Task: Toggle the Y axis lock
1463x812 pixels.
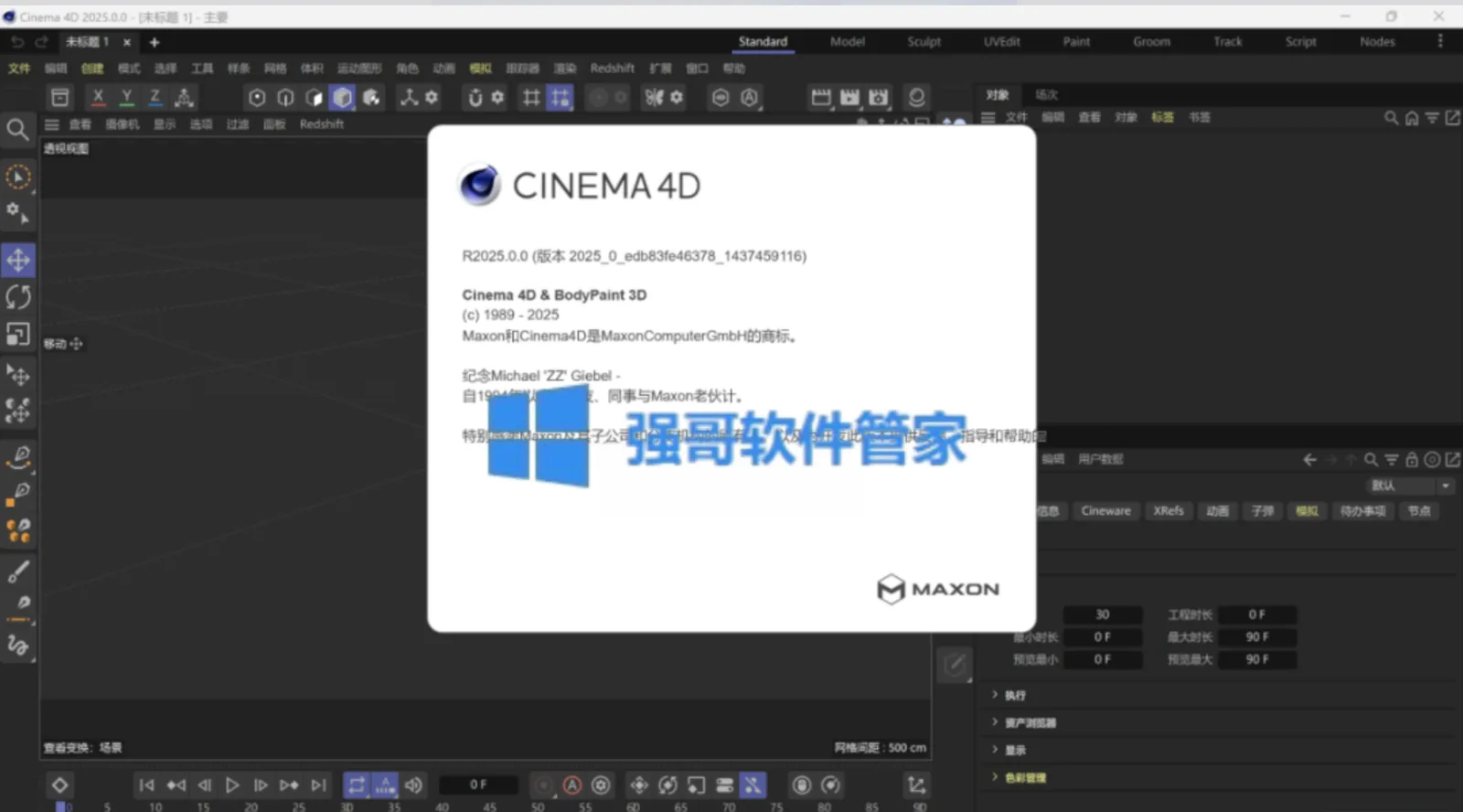Action: pyautogui.click(x=126, y=97)
